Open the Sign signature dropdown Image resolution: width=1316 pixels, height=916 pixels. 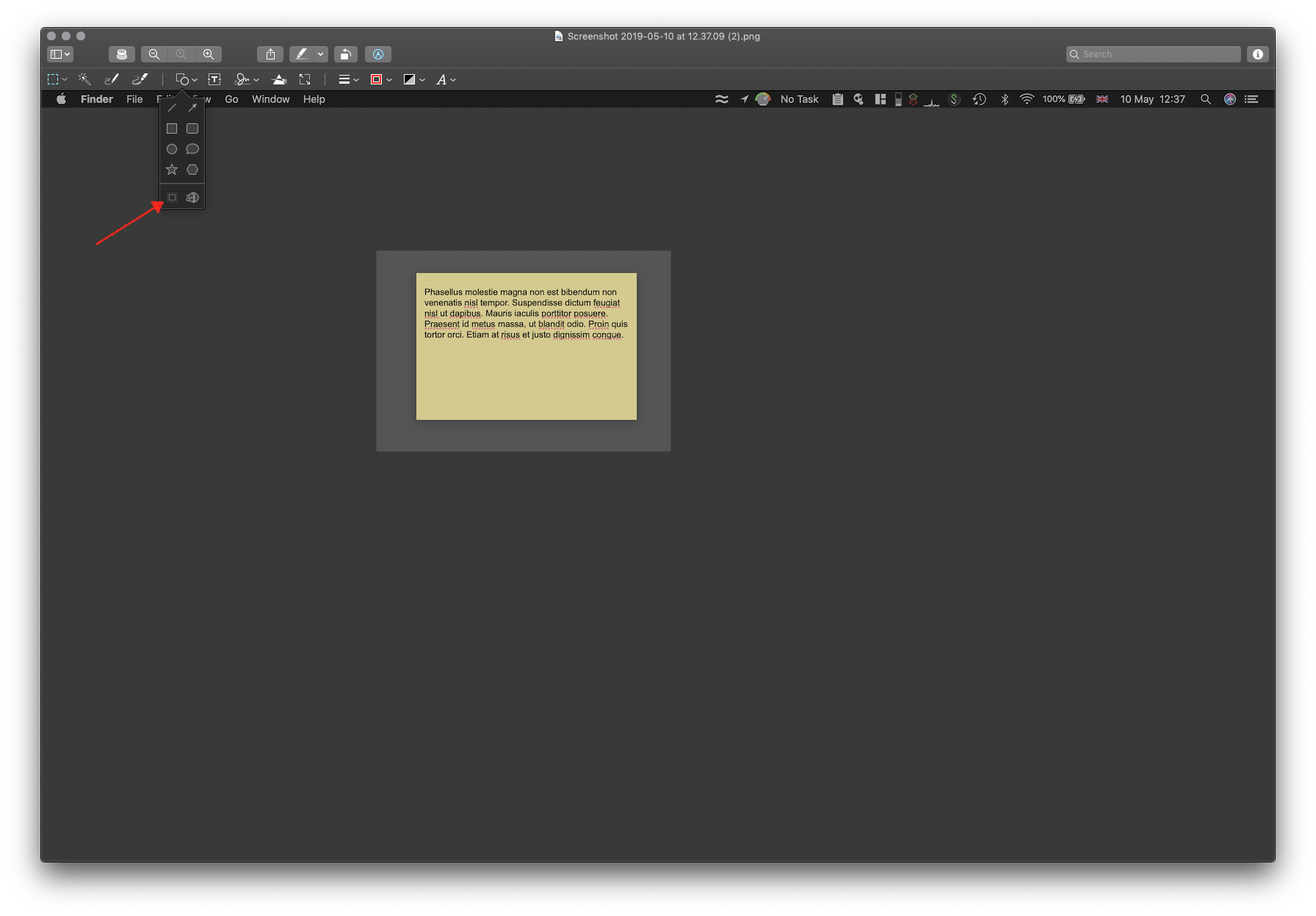point(247,79)
